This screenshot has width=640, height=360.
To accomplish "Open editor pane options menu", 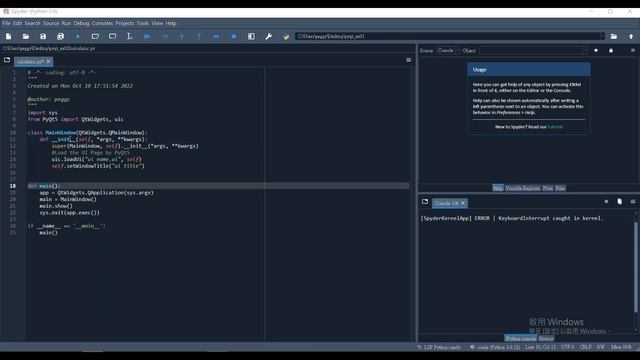I will [x=409, y=60].
